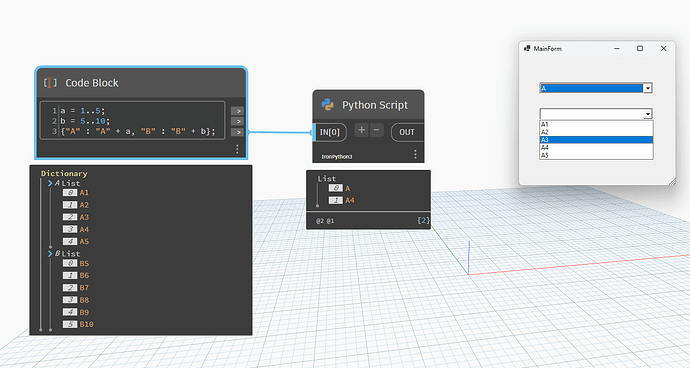Click the second output port arrow of Code Block
This screenshot has height=368, width=690.
(237, 121)
